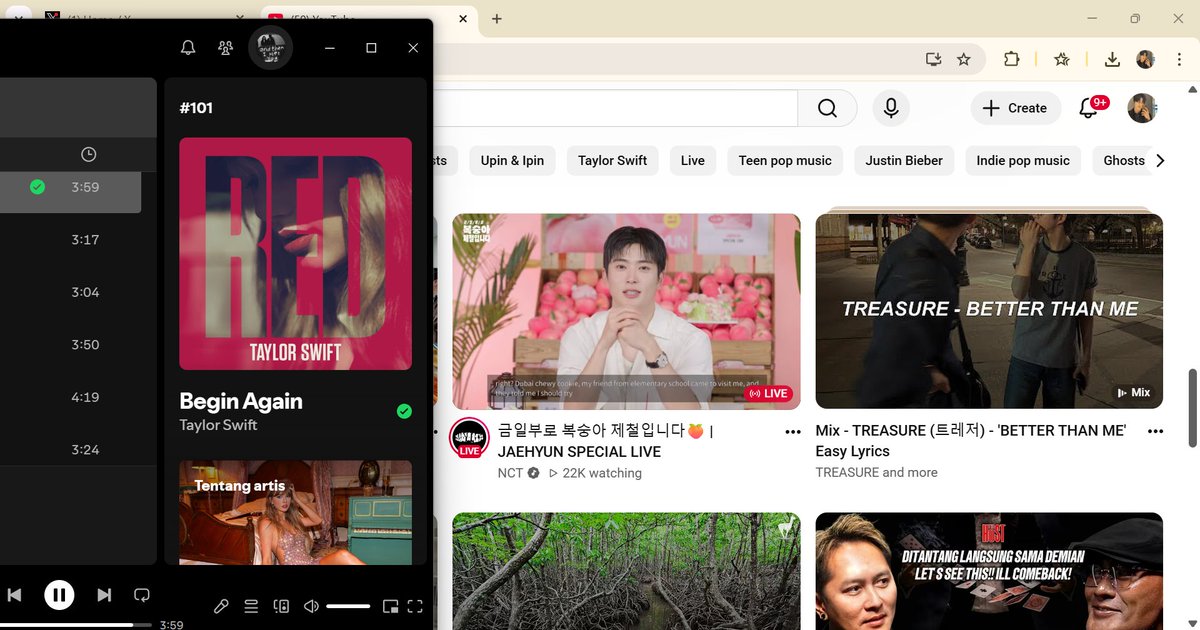Open the TREASURE - BETTER THAN ME thumbnail
Viewport: 1200px width, 630px height.
989,311
